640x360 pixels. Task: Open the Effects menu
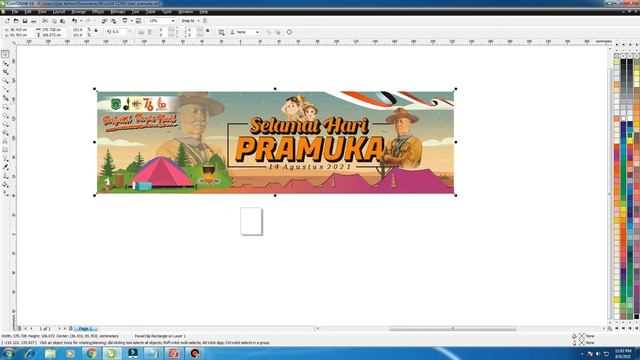pos(98,12)
